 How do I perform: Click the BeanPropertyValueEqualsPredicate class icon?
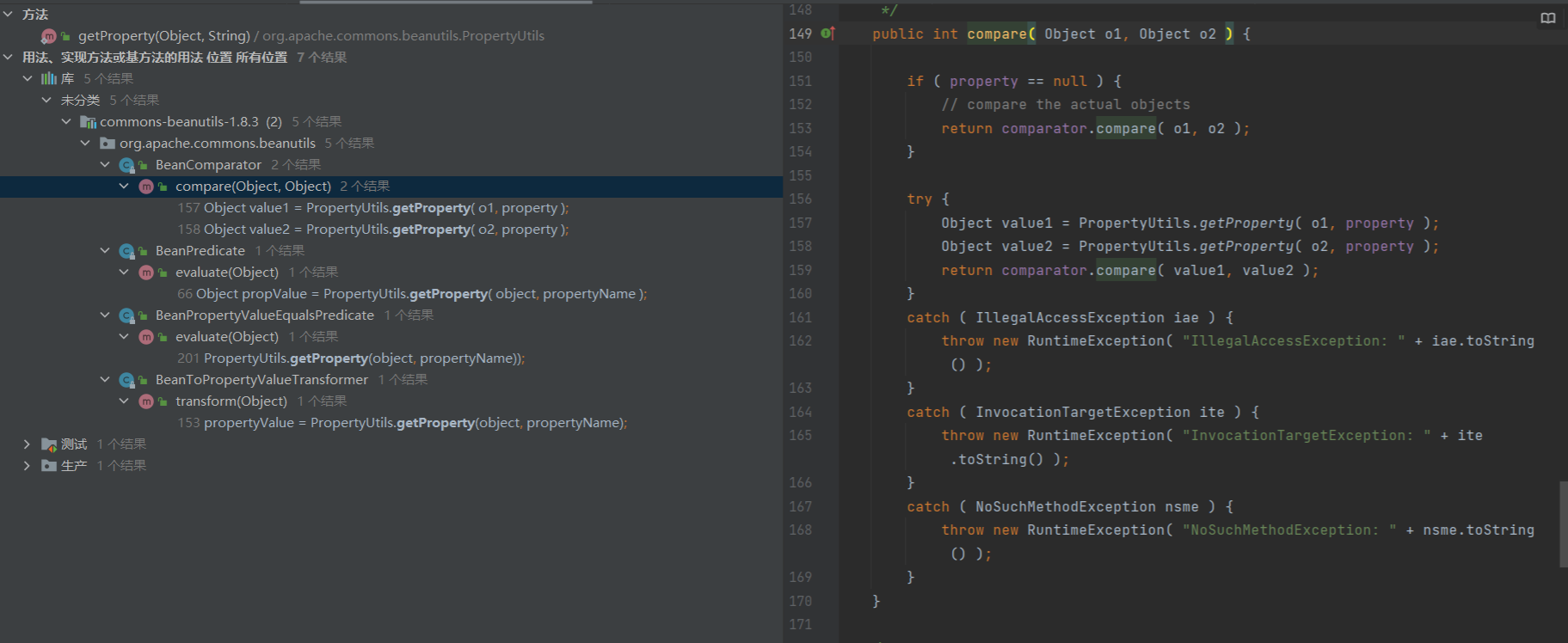click(127, 315)
